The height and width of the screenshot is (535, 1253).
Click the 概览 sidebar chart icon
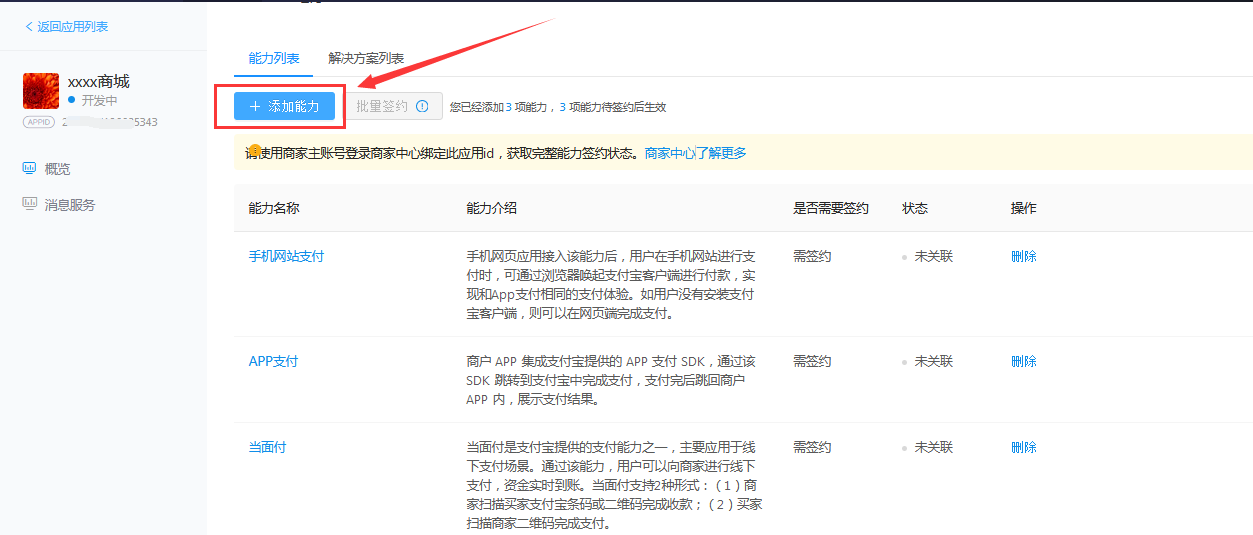(29, 168)
